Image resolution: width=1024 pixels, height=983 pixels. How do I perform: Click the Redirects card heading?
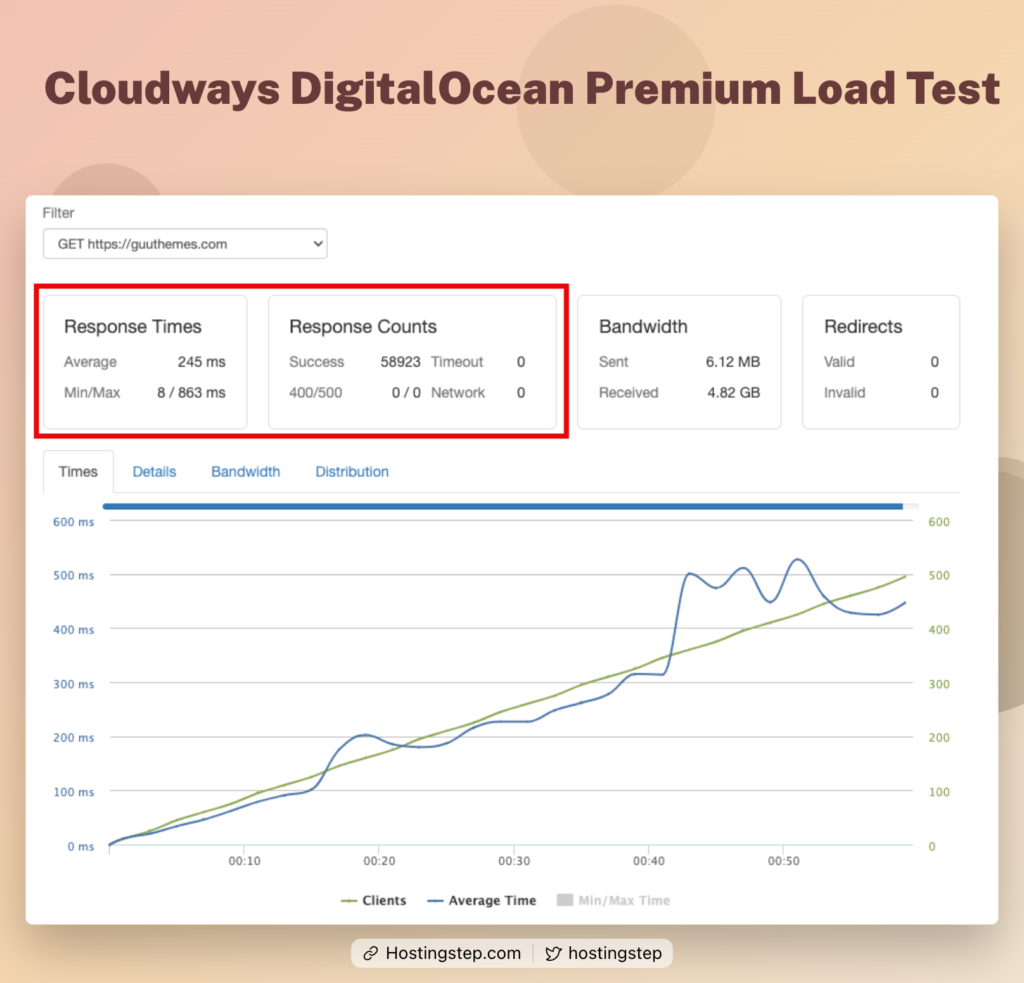pos(863,327)
